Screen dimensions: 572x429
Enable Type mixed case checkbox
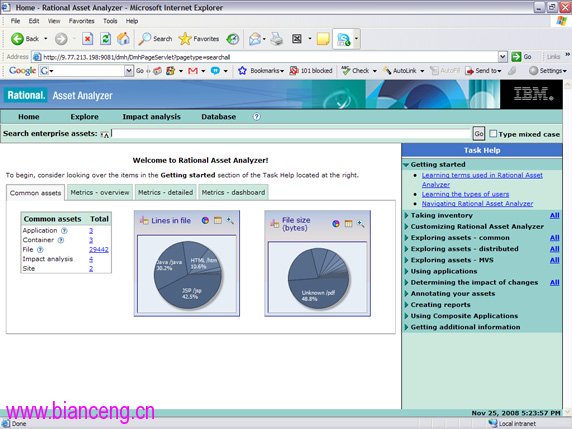tap(493, 134)
